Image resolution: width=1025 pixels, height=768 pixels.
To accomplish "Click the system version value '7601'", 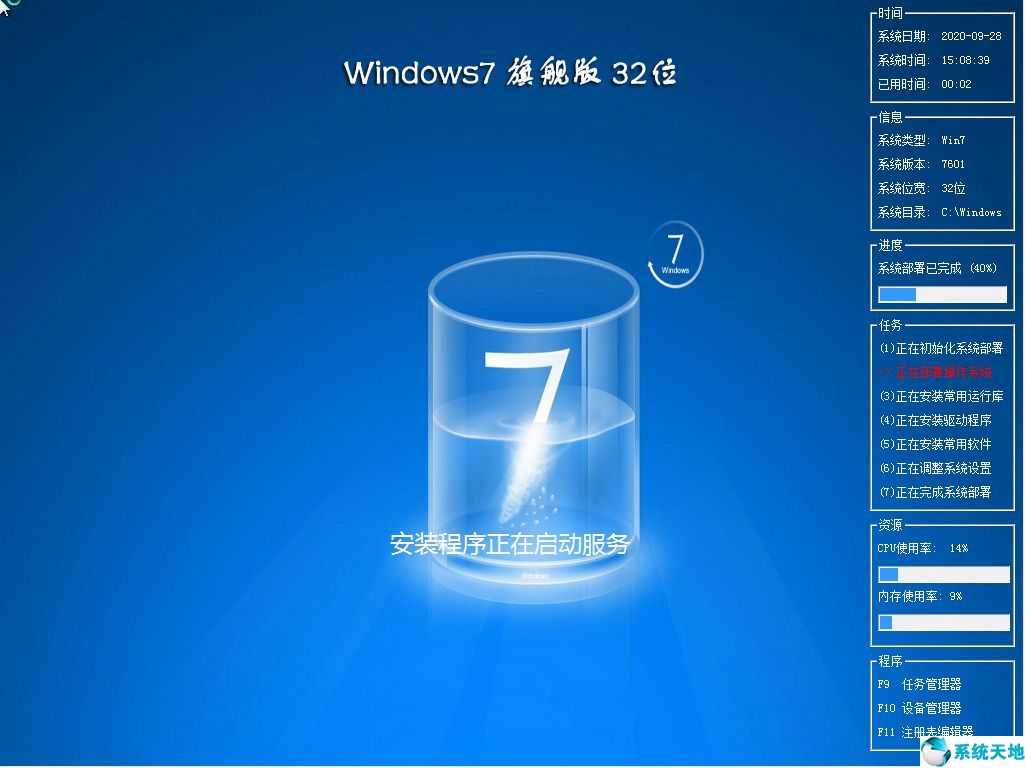I will 952,164.
